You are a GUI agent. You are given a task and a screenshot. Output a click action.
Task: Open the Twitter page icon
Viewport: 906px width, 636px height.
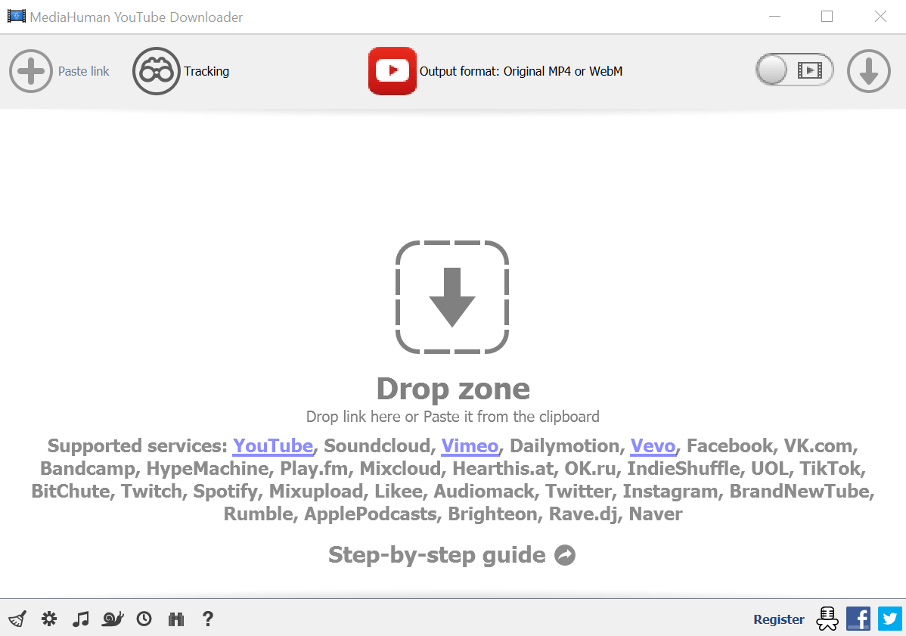[x=890, y=619]
